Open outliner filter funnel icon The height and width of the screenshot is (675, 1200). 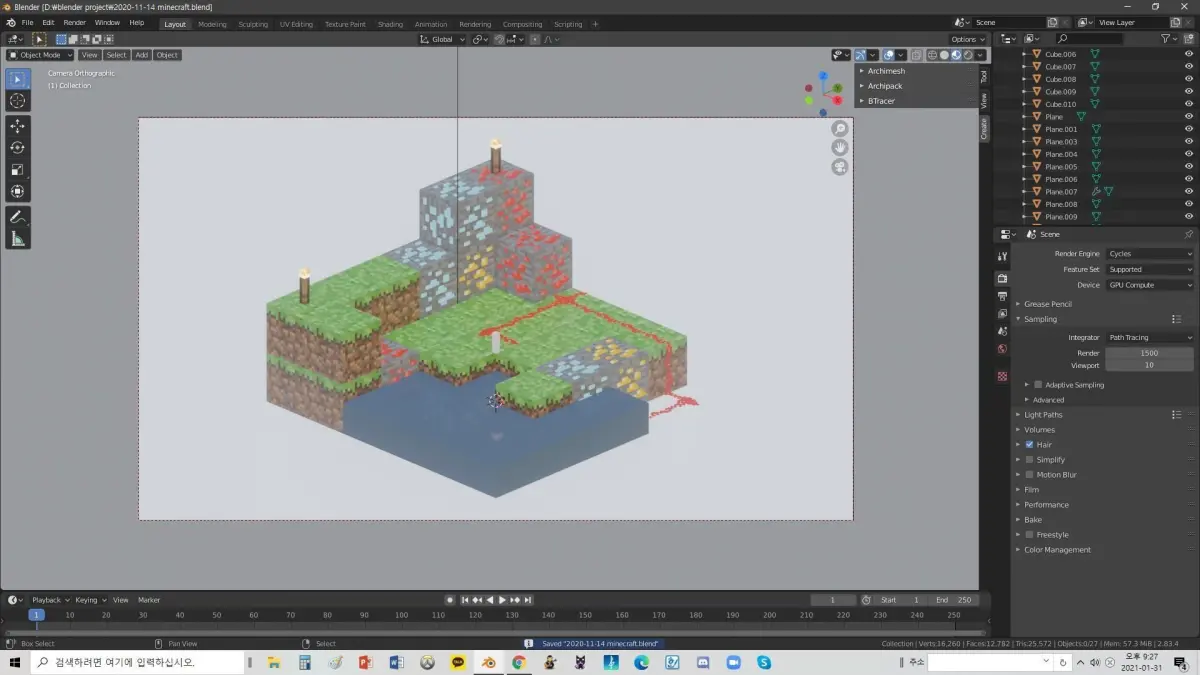1167,39
